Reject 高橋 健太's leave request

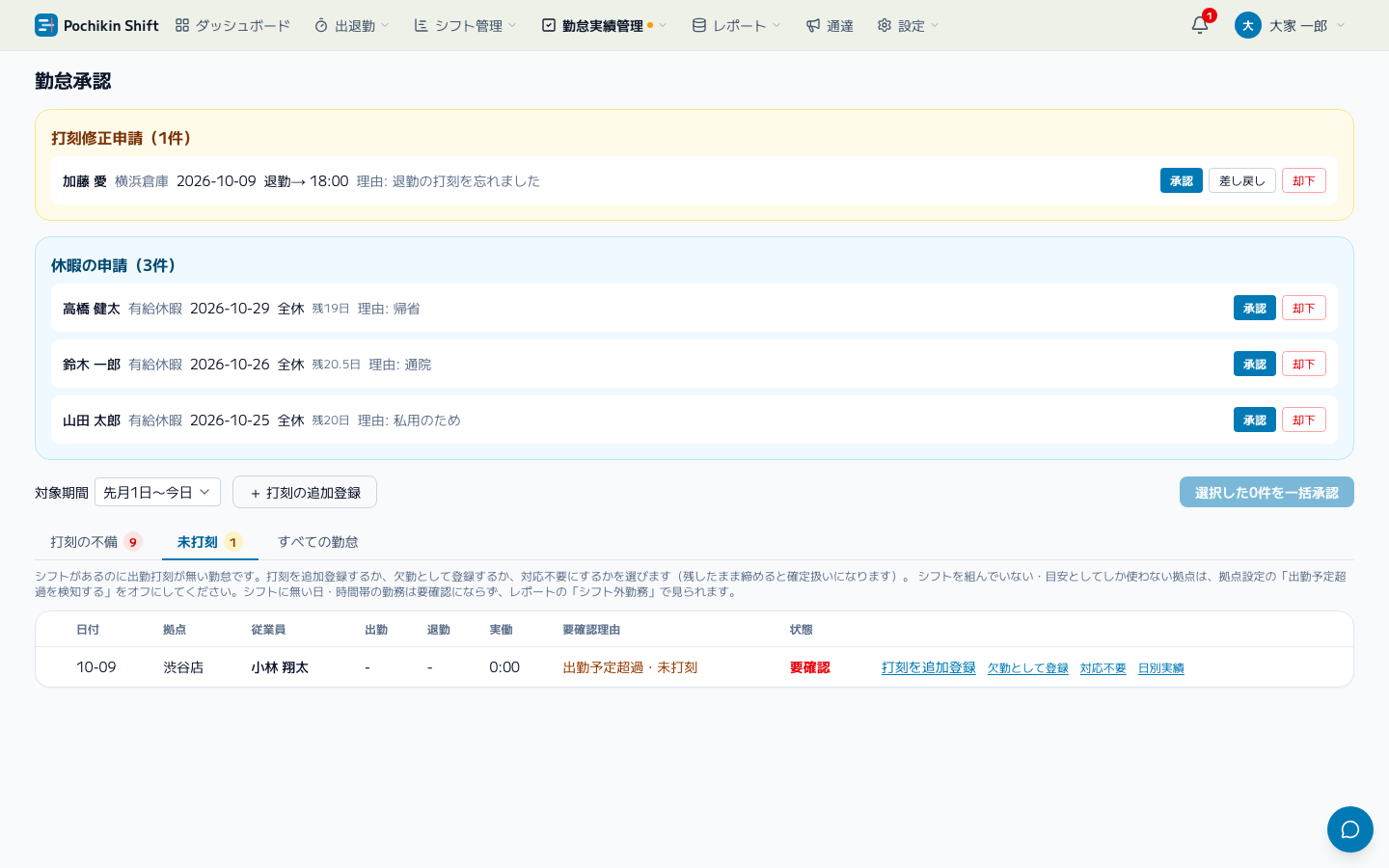[1304, 308]
